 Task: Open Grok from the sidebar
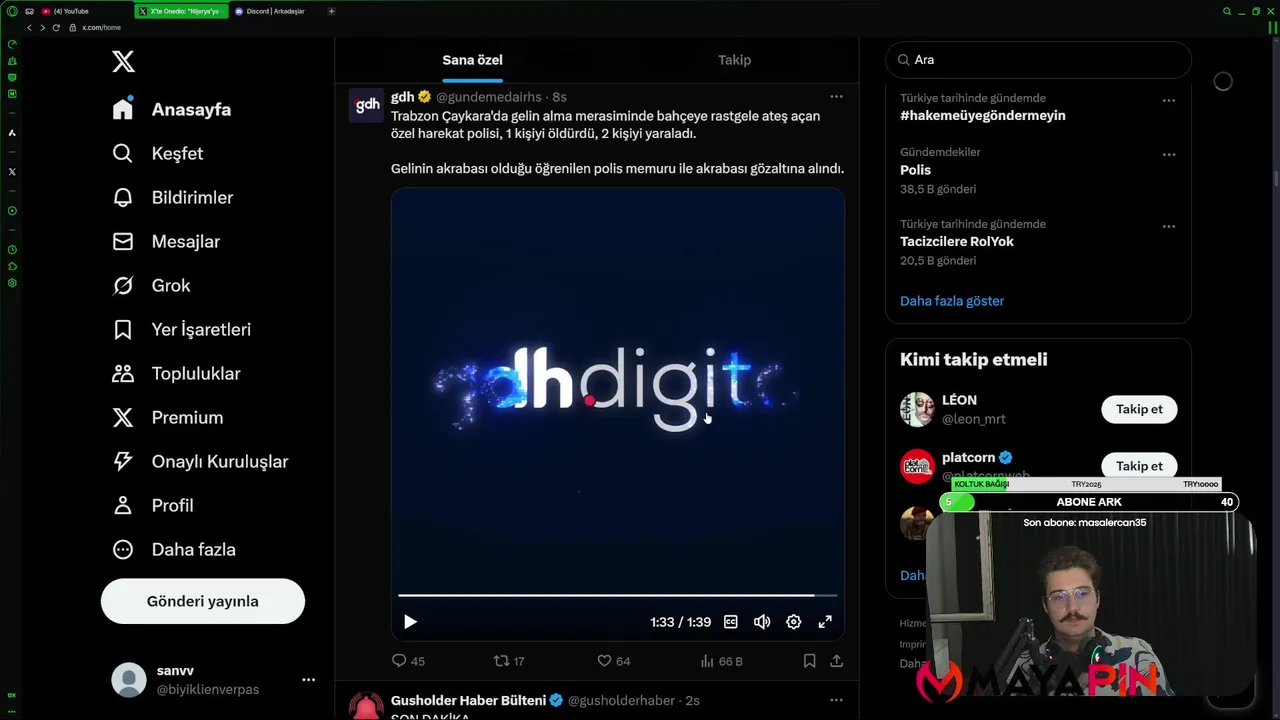pos(151,285)
